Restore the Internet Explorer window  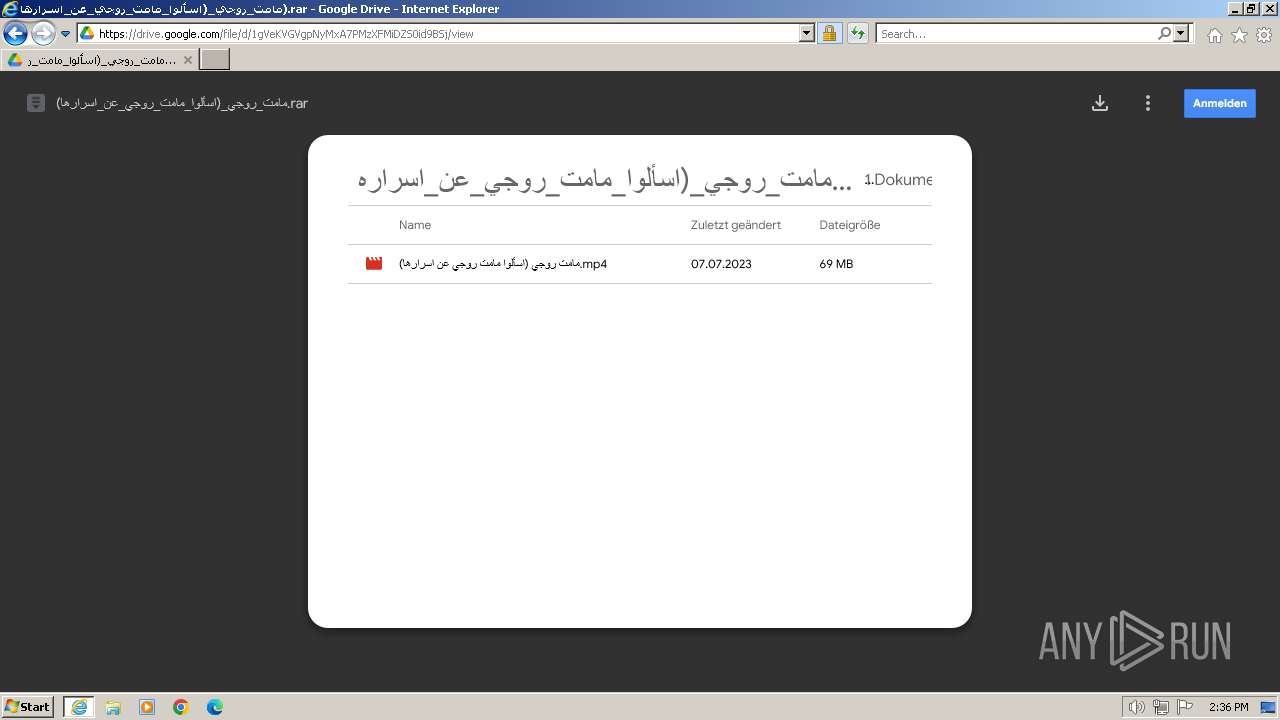tap(1250, 8)
